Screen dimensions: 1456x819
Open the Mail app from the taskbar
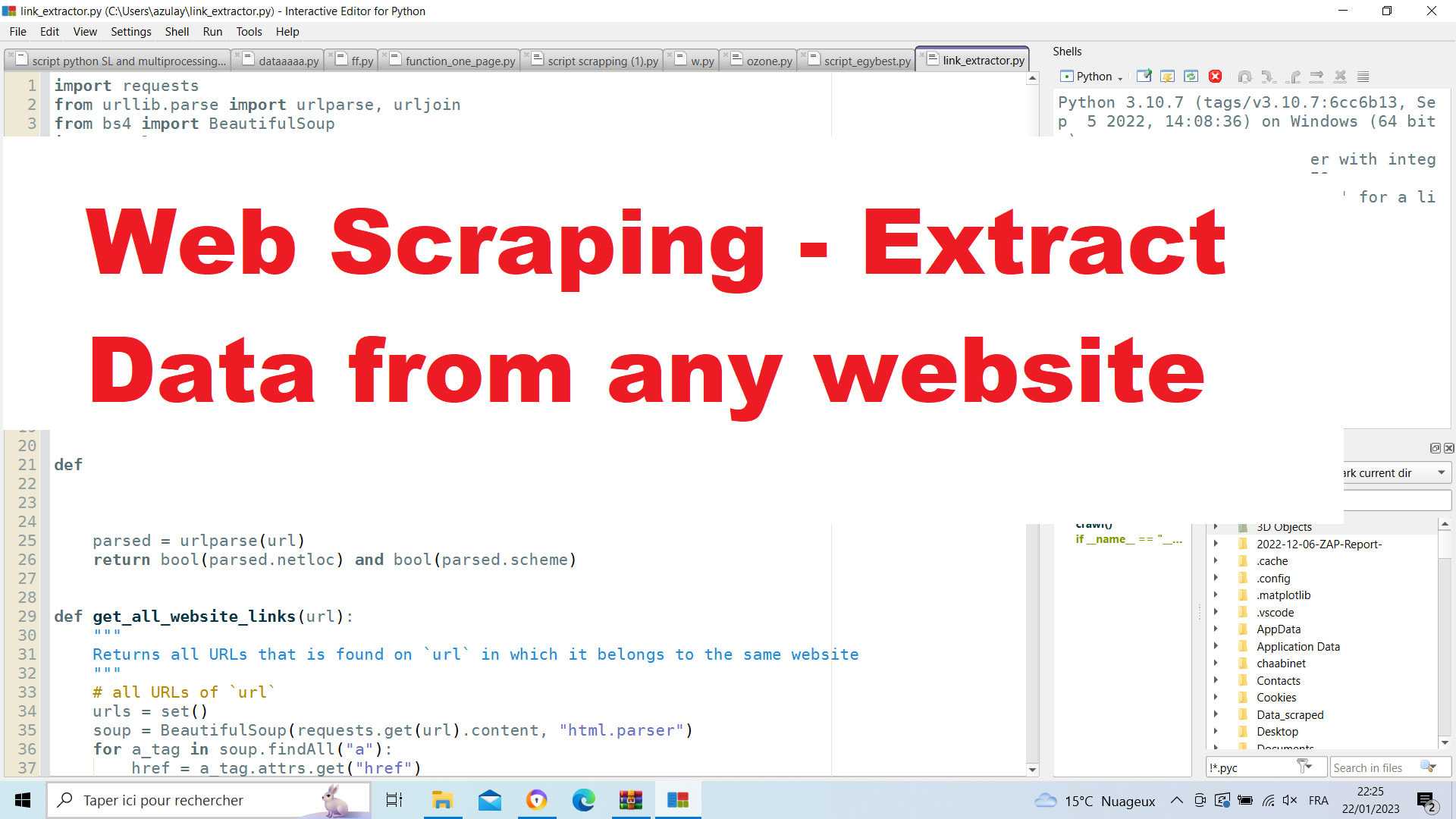coord(489,800)
